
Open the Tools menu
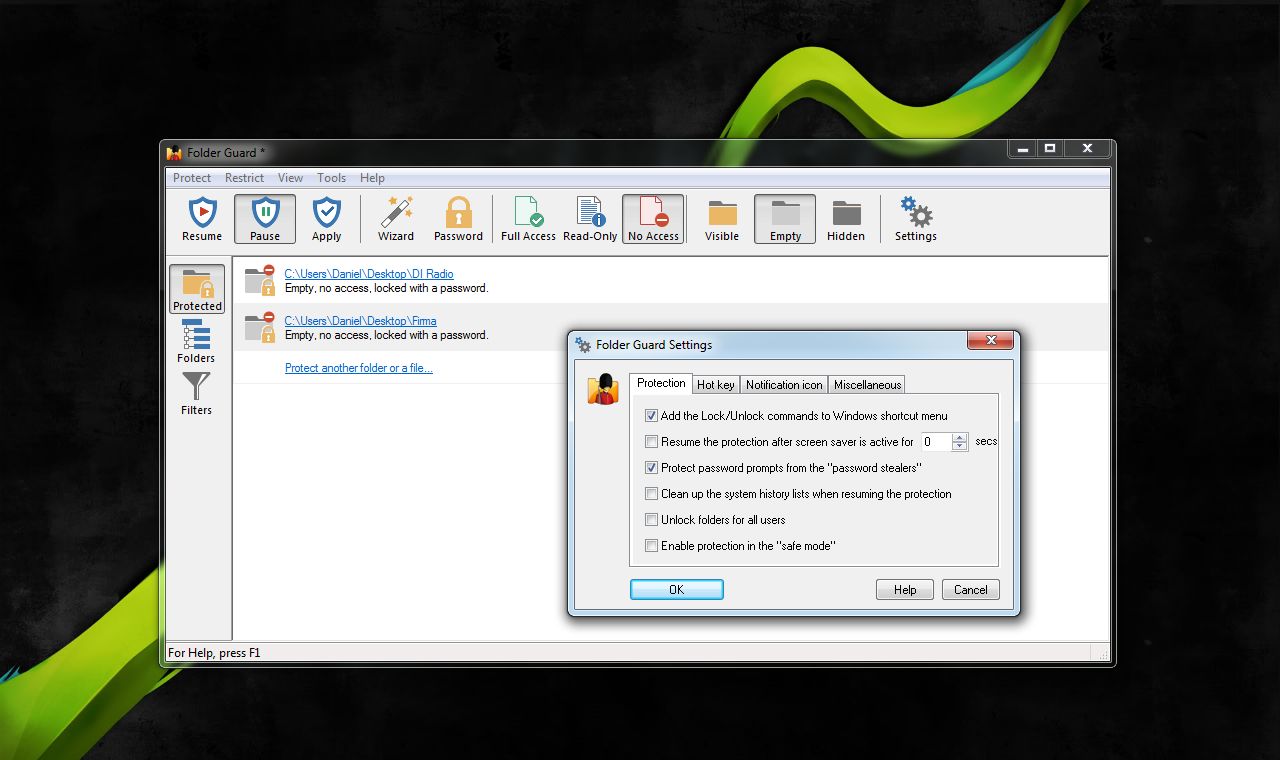332,178
